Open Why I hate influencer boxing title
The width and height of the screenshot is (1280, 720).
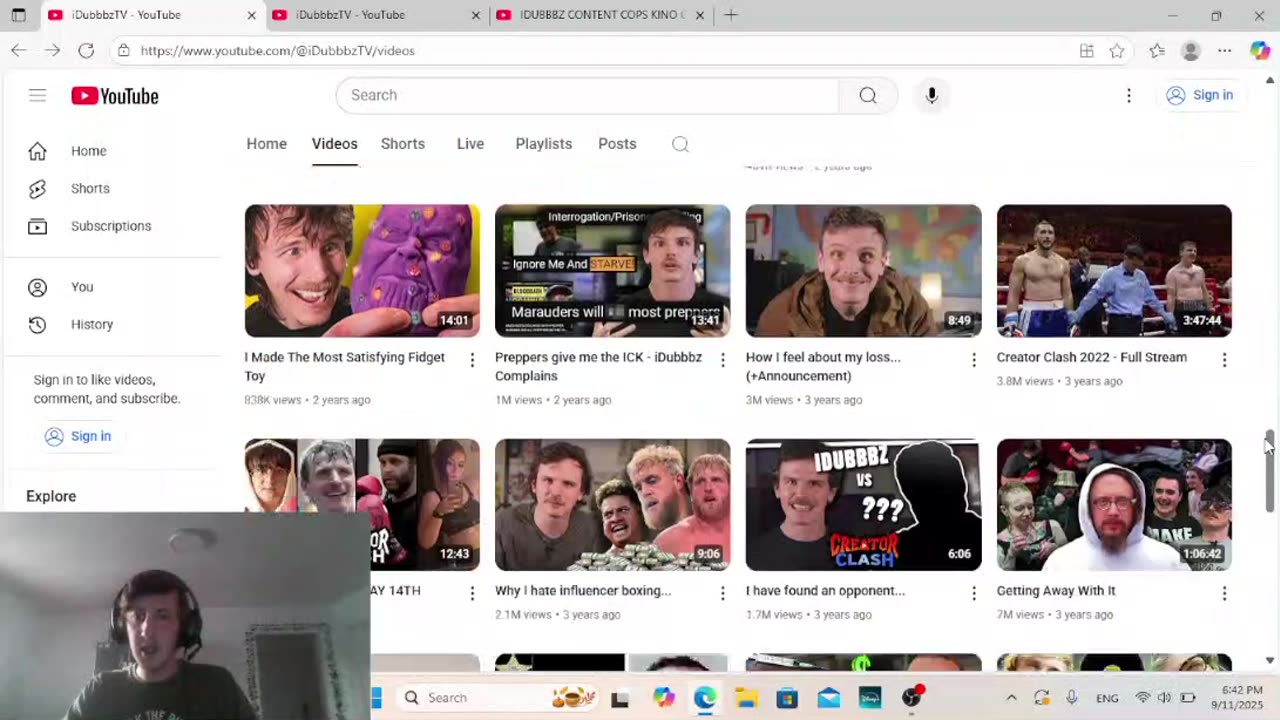coord(583,591)
